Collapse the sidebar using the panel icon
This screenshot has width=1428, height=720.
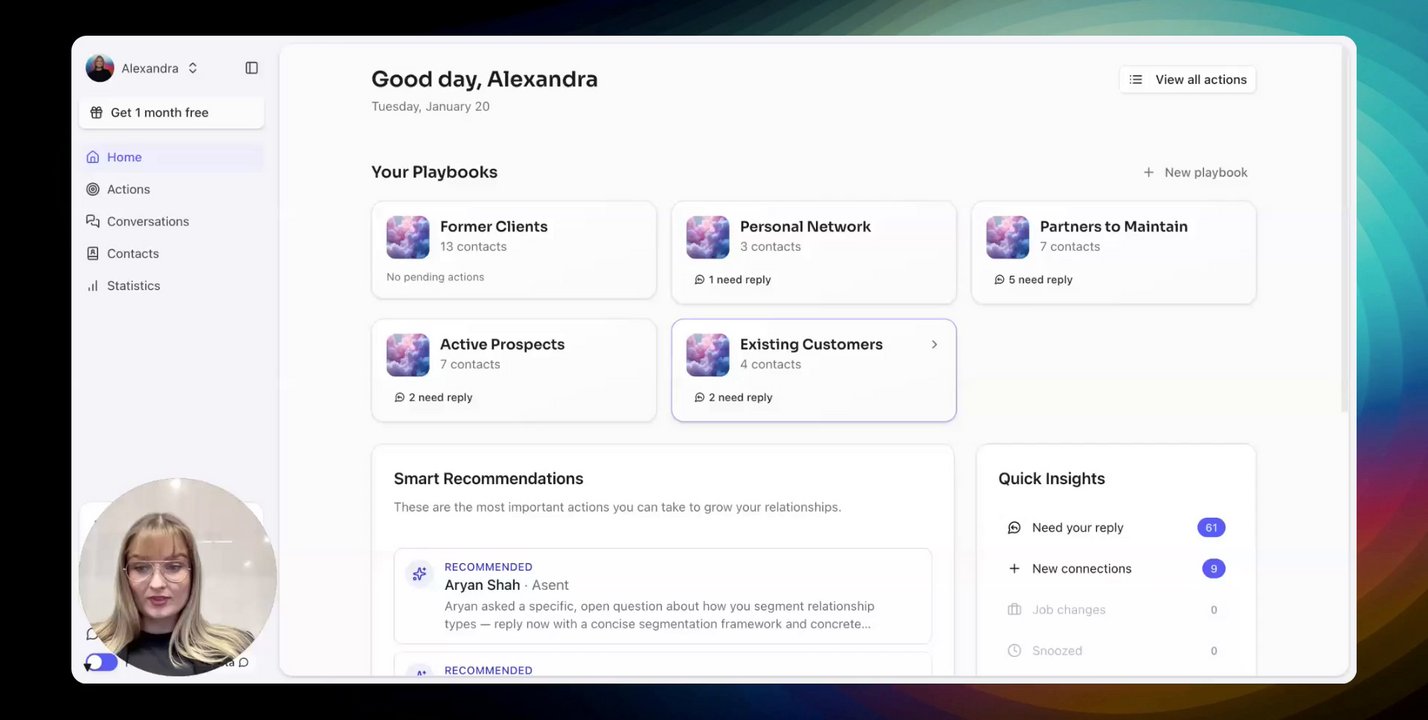(x=252, y=68)
